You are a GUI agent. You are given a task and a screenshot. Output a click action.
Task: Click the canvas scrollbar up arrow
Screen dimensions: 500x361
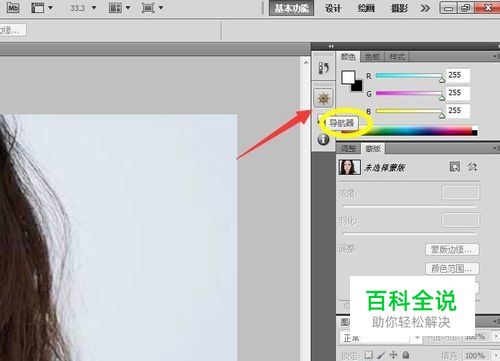click(x=305, y=62)
